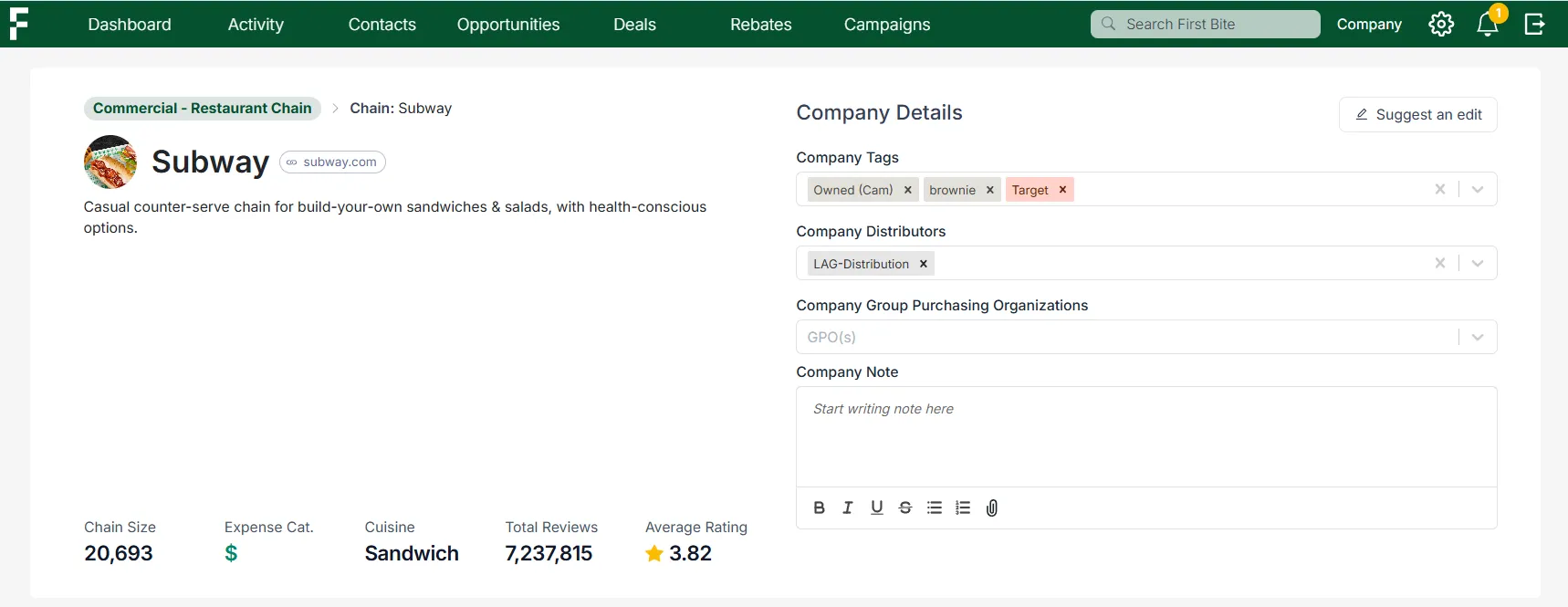1568x607 pixels.
Task: Go to the Contacts page
Action: pos(382,25)
